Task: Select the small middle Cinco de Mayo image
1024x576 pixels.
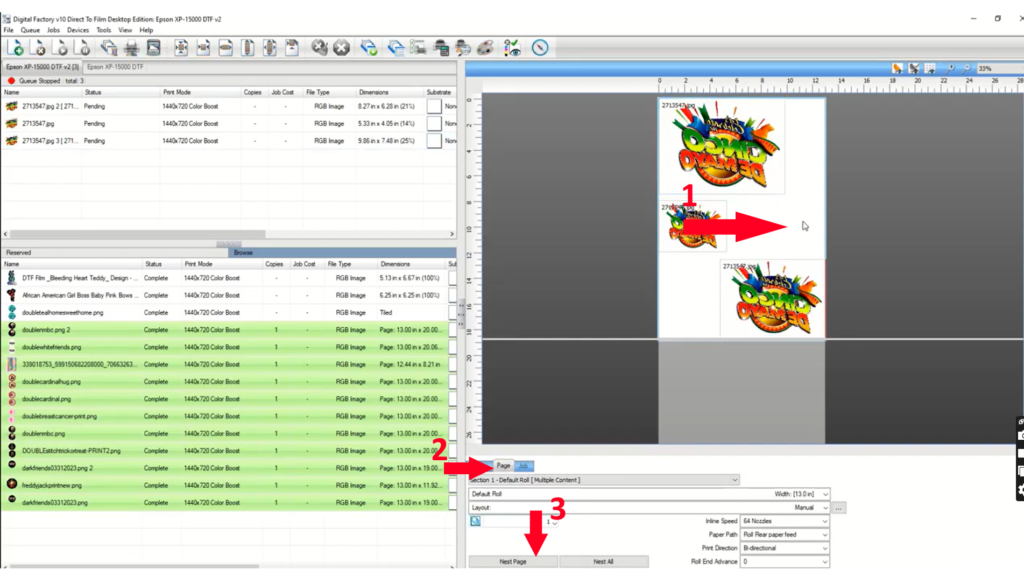Action: tap(692, 227)
